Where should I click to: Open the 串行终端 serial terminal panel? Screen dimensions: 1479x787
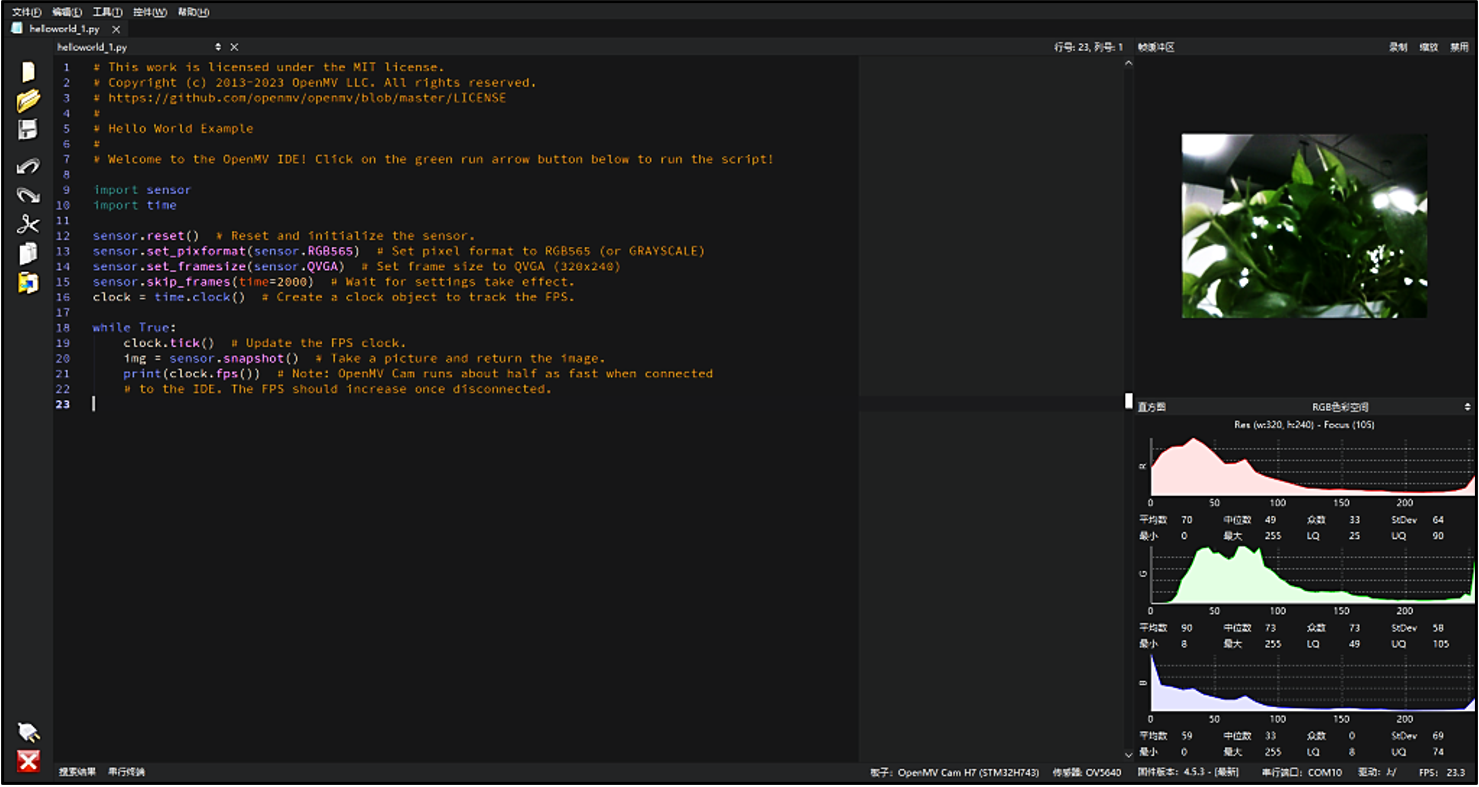pyautogui.click(x=126, y=772)
